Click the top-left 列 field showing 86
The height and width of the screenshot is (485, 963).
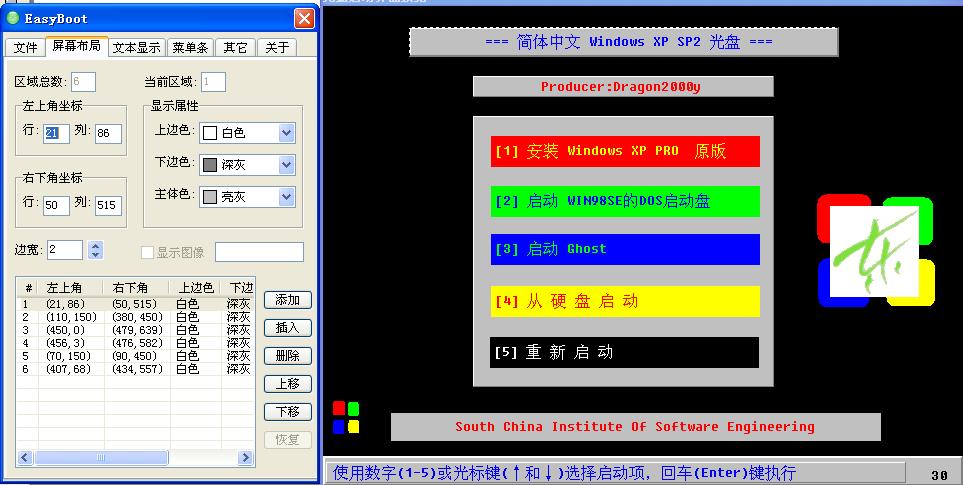(x=108, y=133)
